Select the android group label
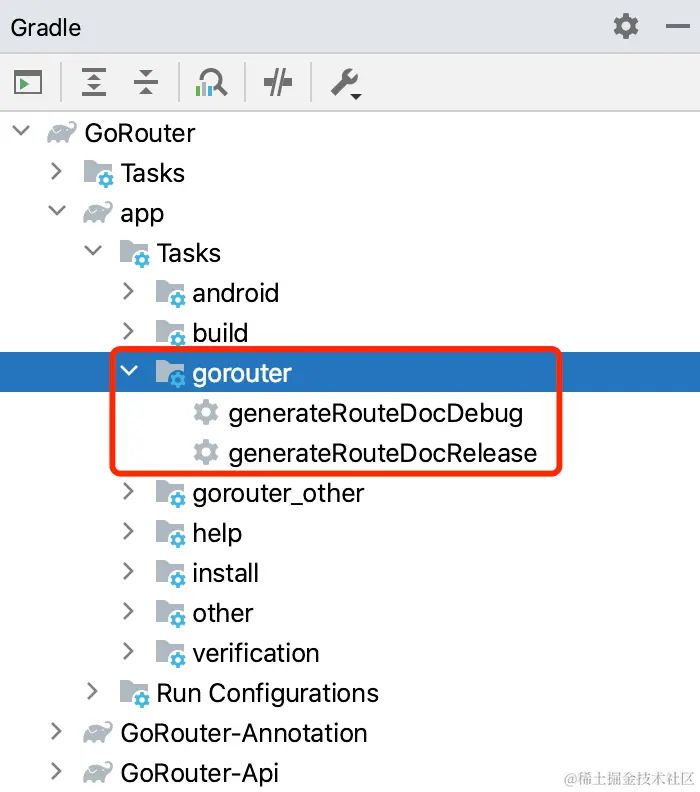700x792 pixels. (x=236, y=293)
